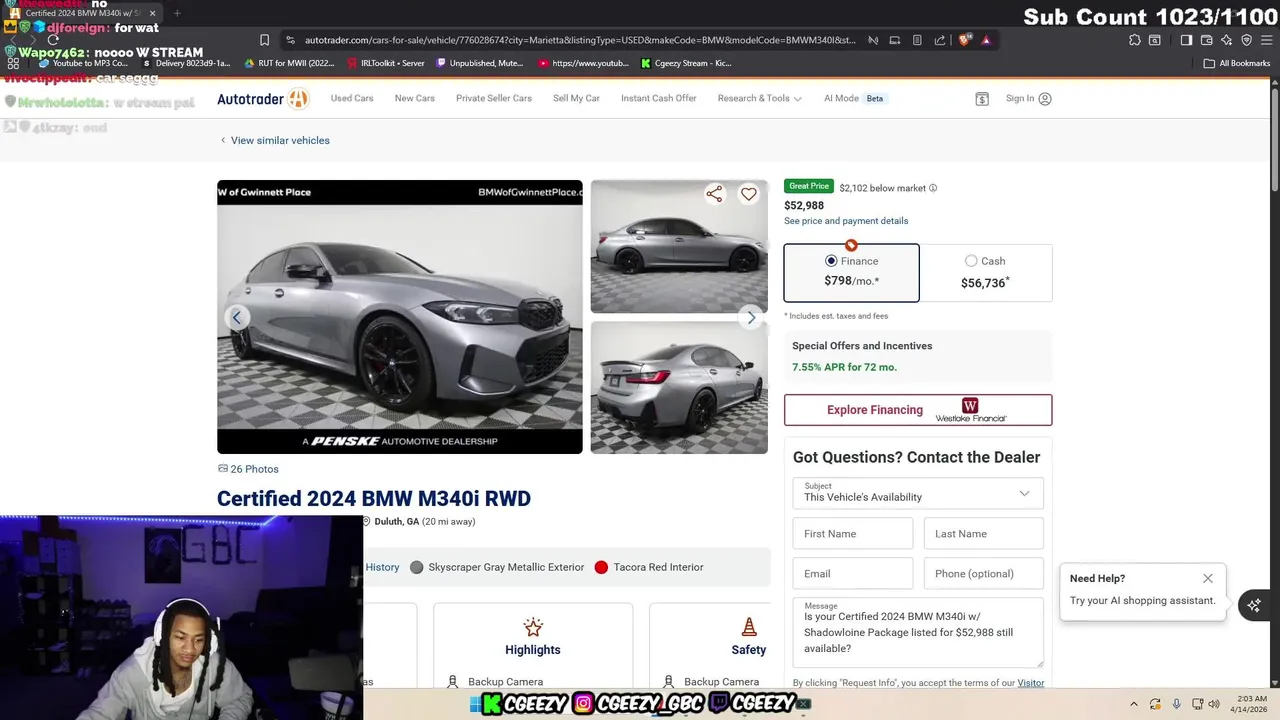Open the IRLToolkit Server bookmark
Screen dimensions: 1280x720
coord(386,63)
